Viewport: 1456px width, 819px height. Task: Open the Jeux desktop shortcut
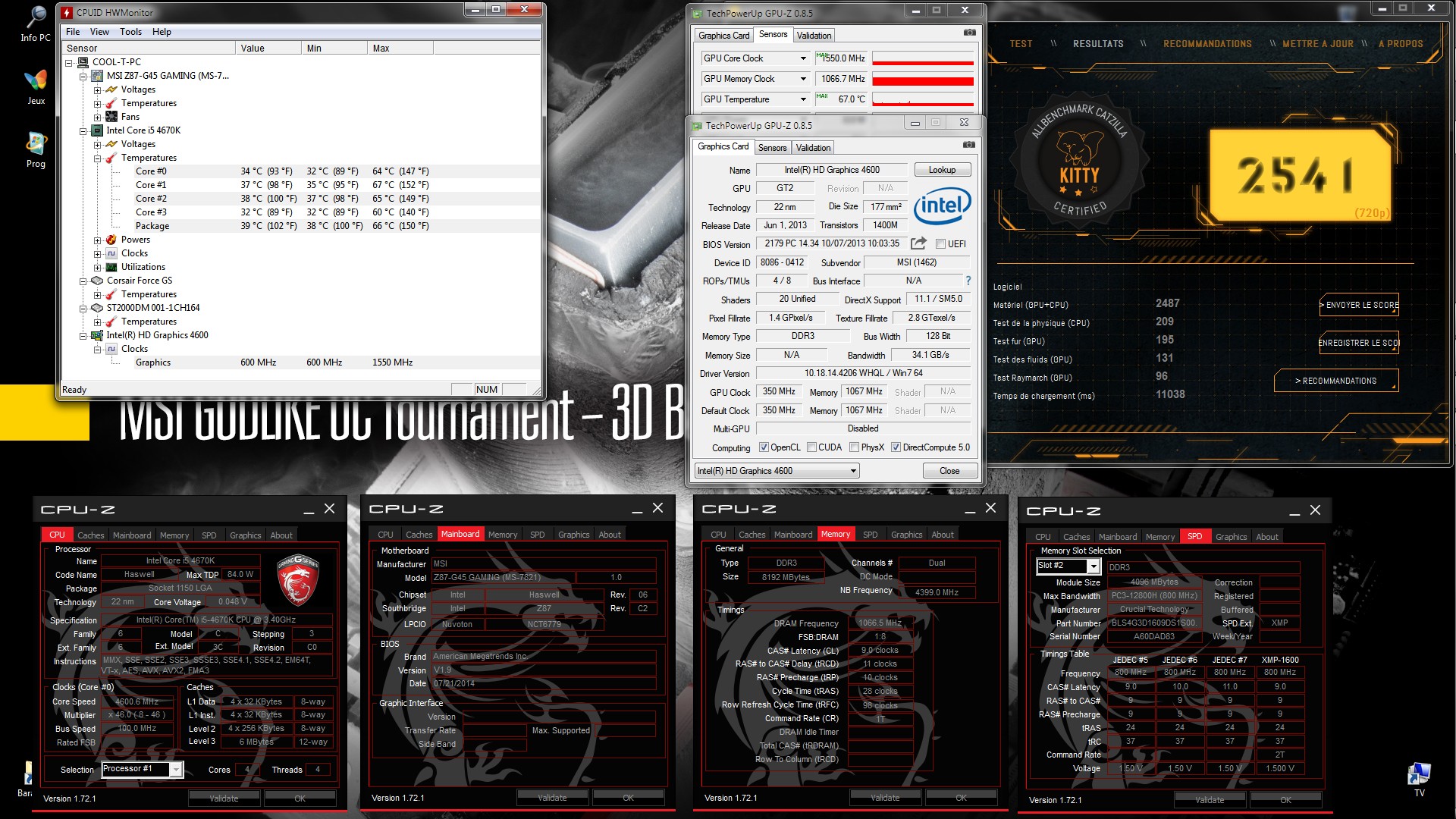(36, 87)
